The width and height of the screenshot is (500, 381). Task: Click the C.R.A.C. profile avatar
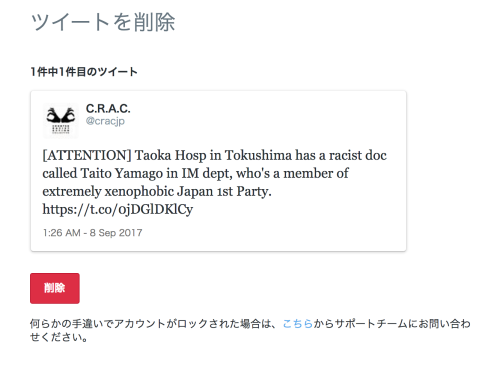(x=61, y=120)
